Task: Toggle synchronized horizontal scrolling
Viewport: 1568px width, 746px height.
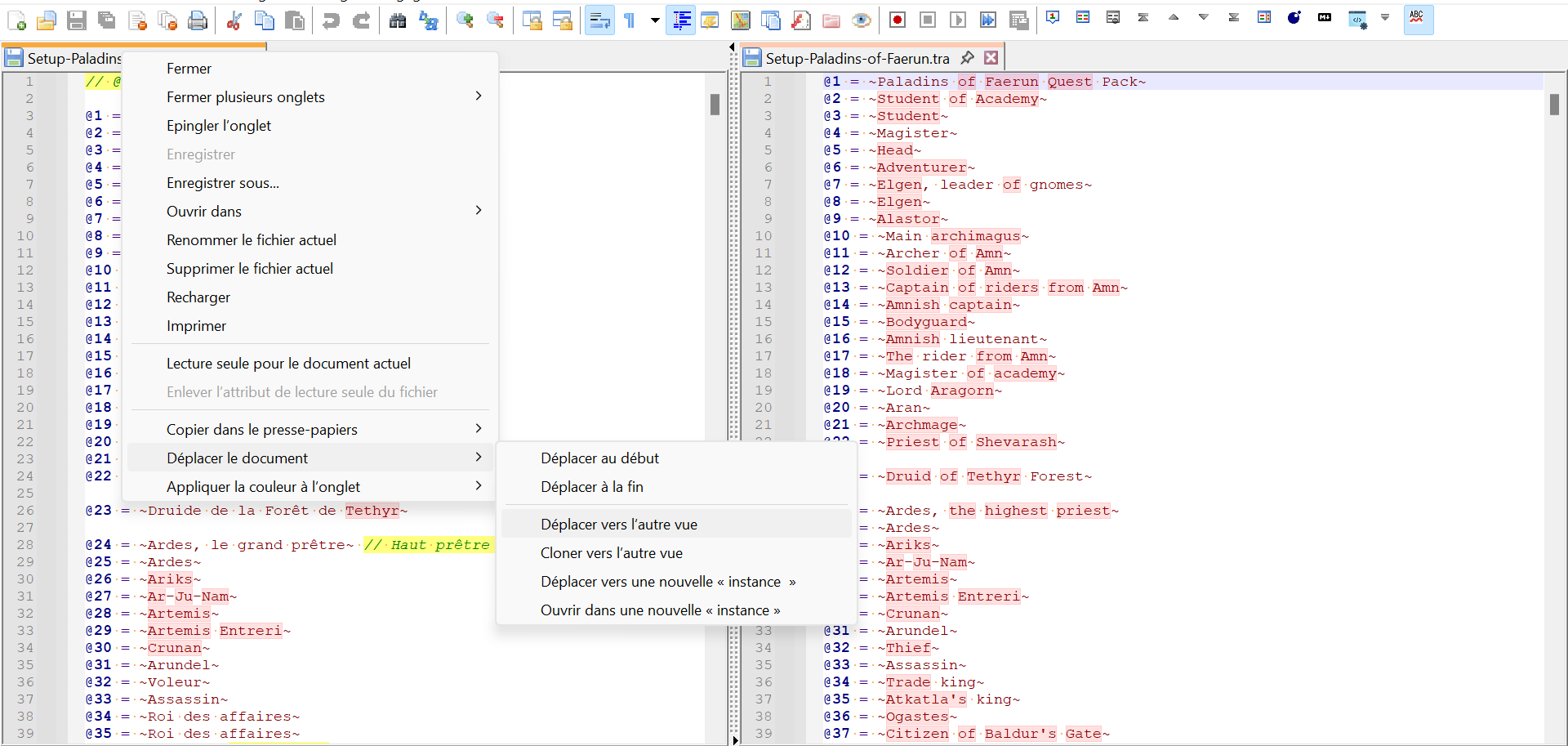Action: pos(562,20)
